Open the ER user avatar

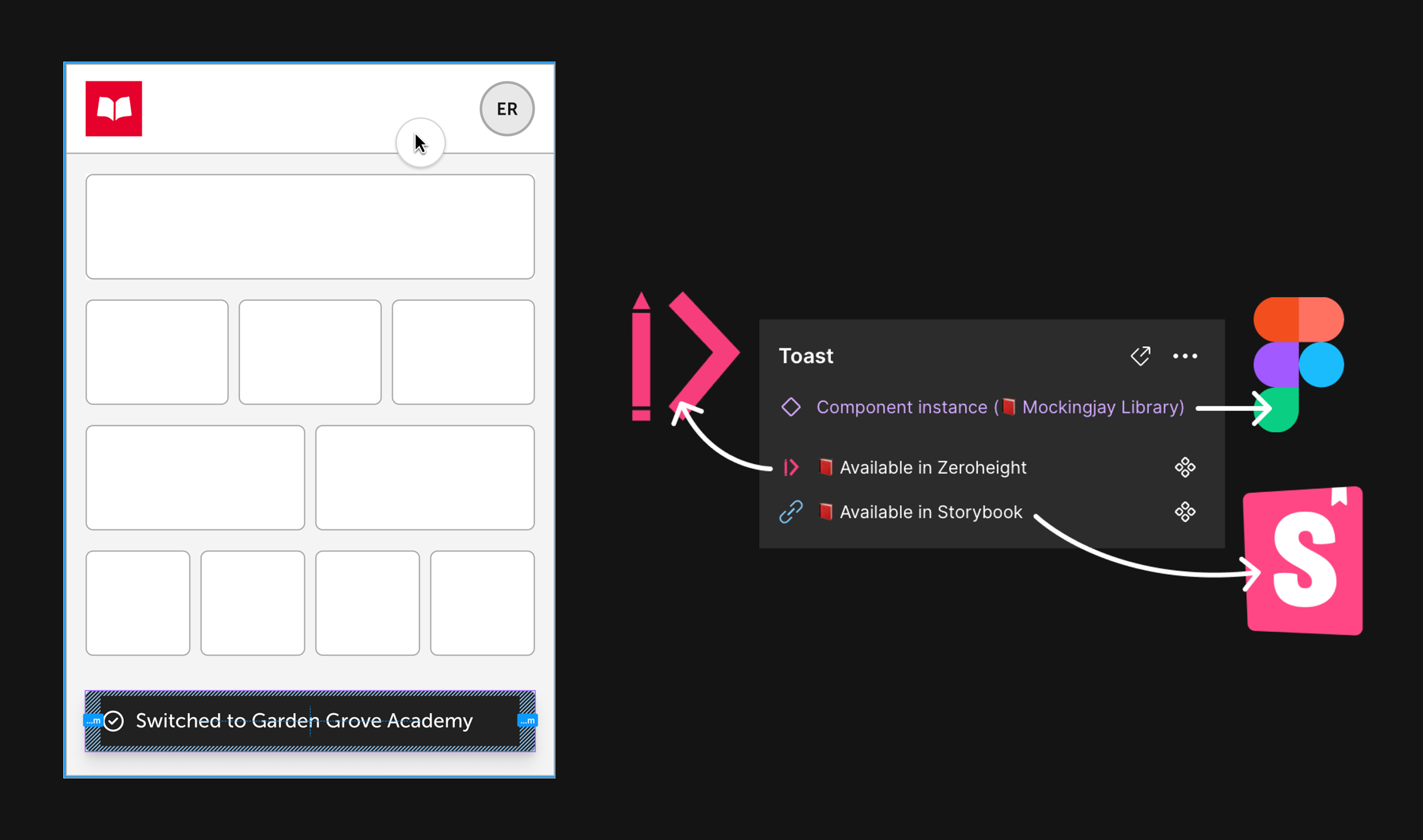pos(507,109)
